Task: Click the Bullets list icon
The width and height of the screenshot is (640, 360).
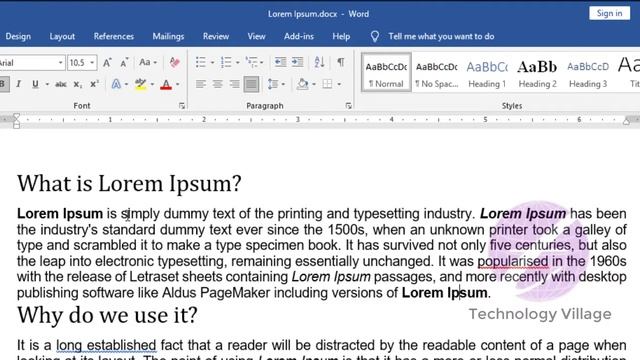Action: (x=200, y=62)
